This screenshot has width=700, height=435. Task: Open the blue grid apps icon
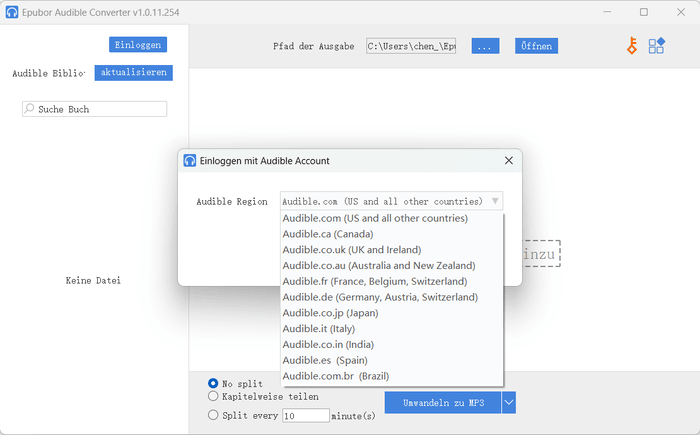click(x=656, y=46)
